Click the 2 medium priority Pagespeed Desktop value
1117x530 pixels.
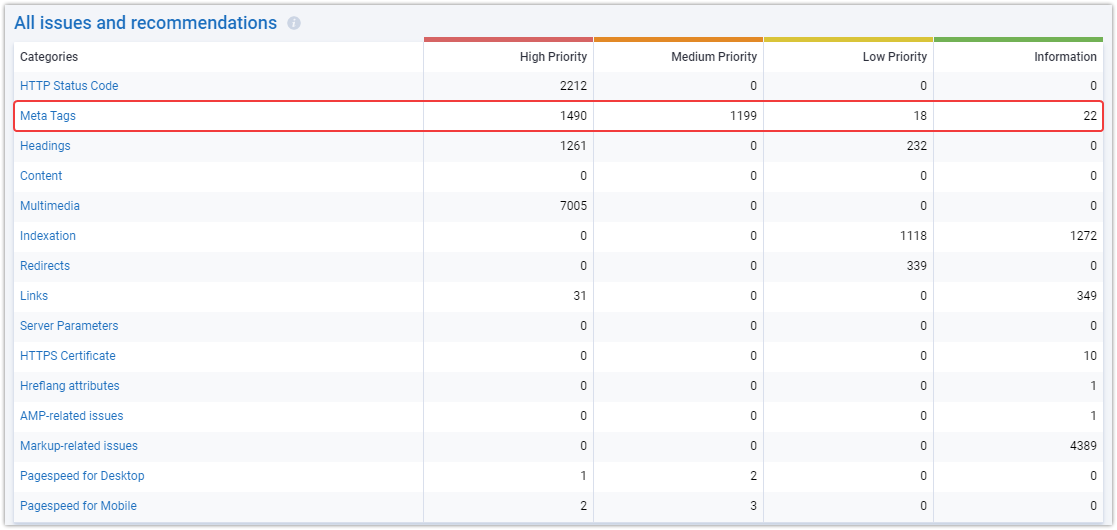(753, 475)
